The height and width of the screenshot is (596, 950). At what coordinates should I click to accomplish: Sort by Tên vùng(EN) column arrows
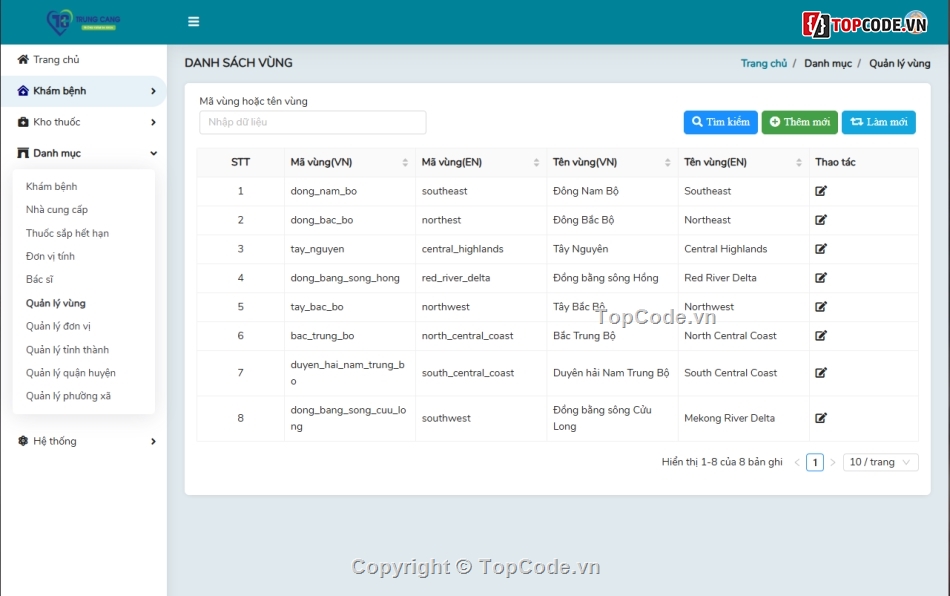pos(799,162)
